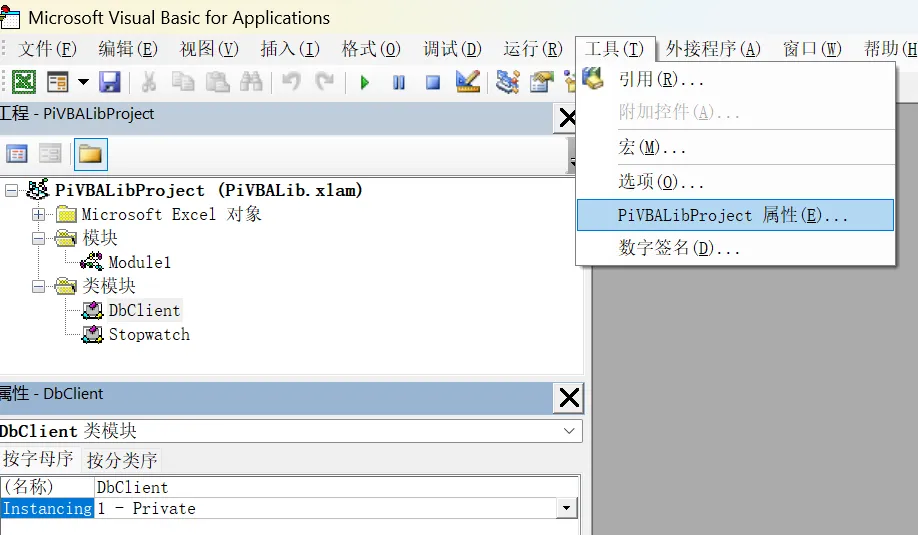Choose 宏(M)... from the Tools menu

(735, 147)
